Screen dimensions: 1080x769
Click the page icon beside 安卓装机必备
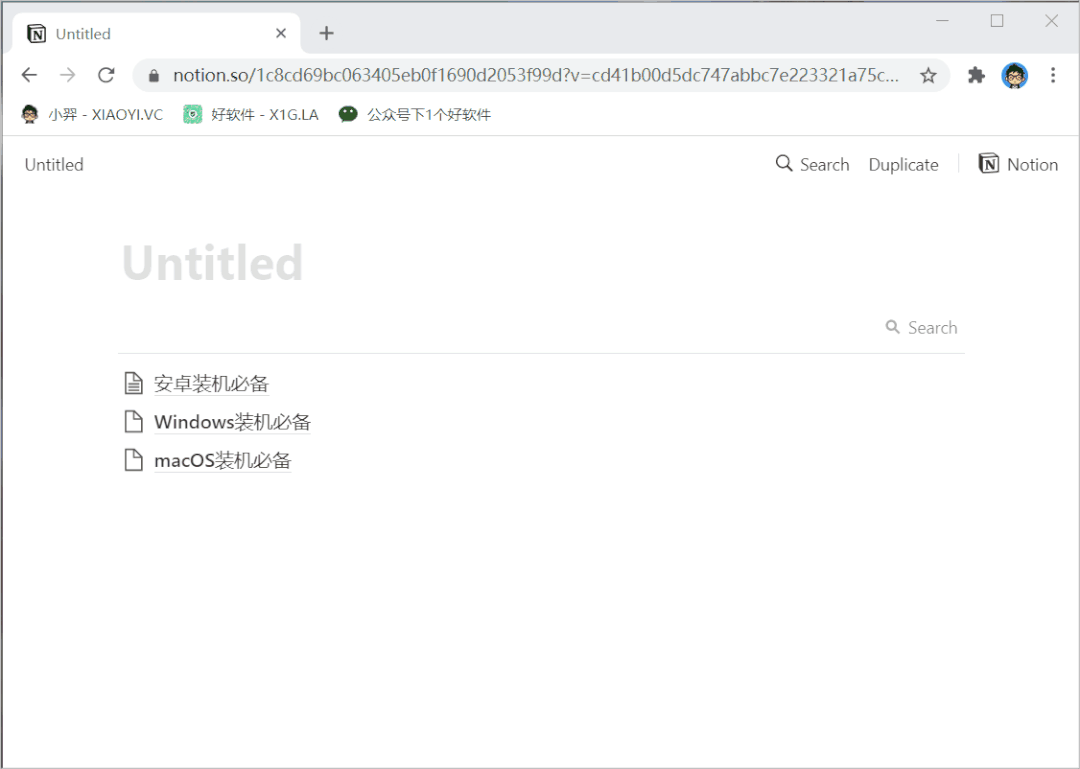[134, 383]
